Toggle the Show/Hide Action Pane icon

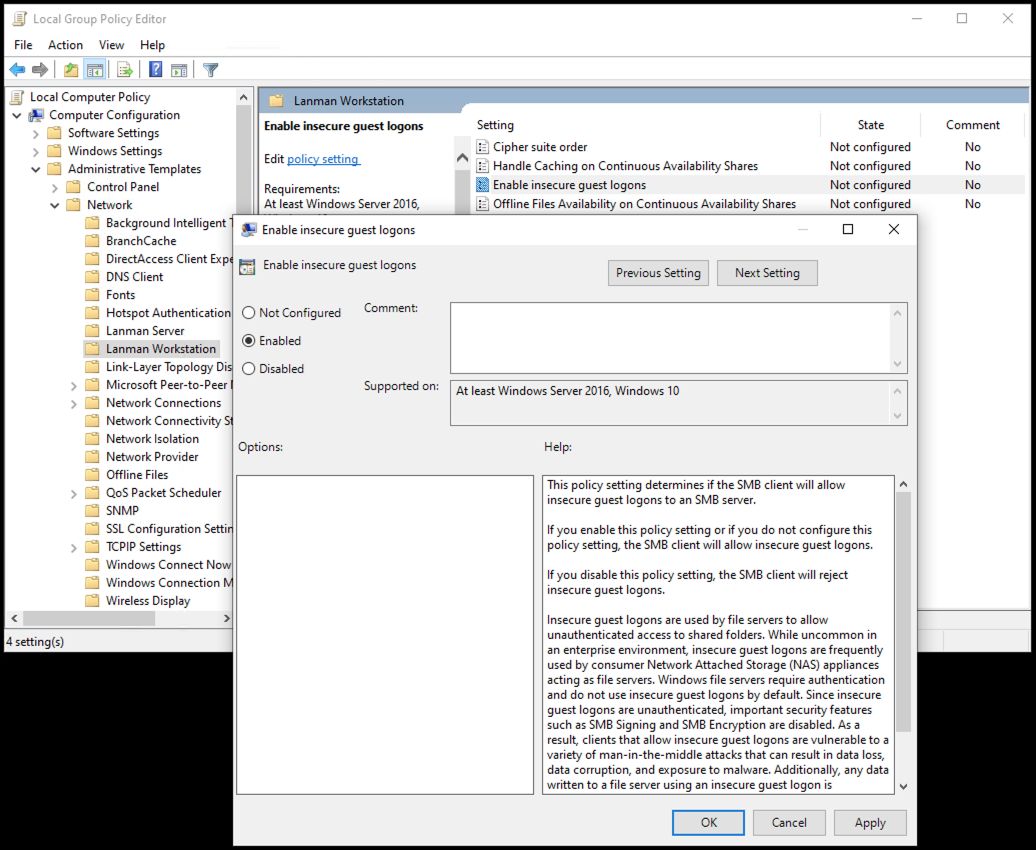pos(179,69)
